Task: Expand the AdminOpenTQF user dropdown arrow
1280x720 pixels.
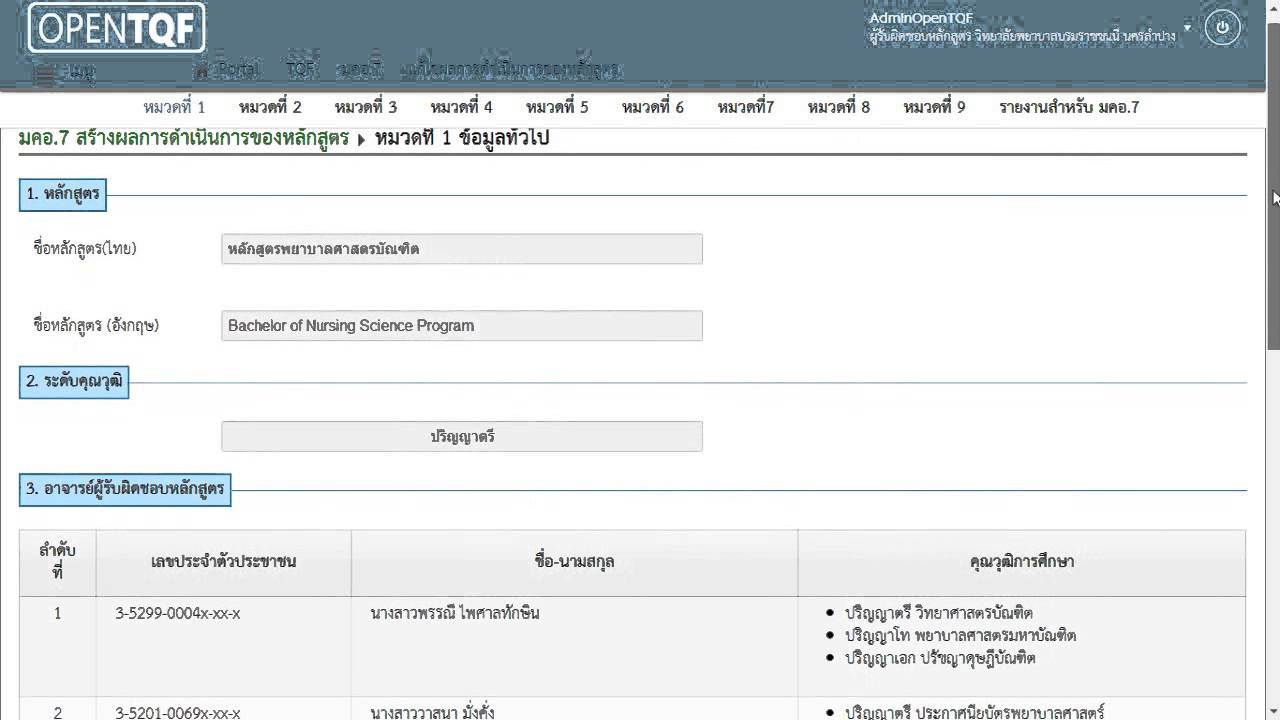Action: 1187,27
